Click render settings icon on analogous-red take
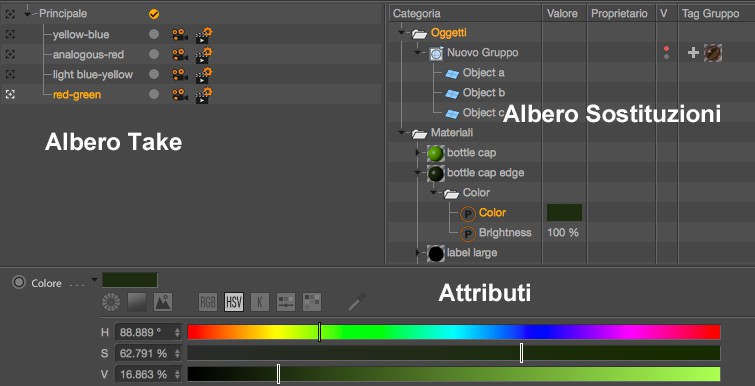Image resolution: width=755 pixels, height=386 pixels. (x=204, y=55)
